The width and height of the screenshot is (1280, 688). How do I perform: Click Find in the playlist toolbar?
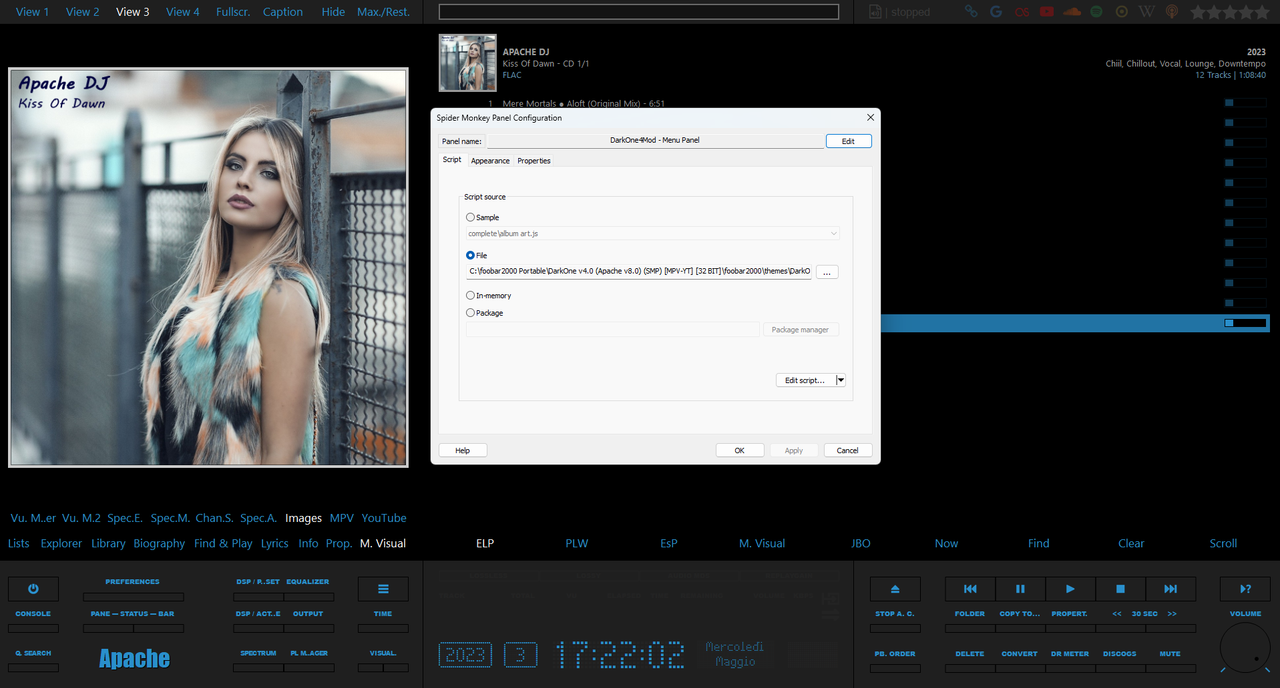click(1039, 543)
